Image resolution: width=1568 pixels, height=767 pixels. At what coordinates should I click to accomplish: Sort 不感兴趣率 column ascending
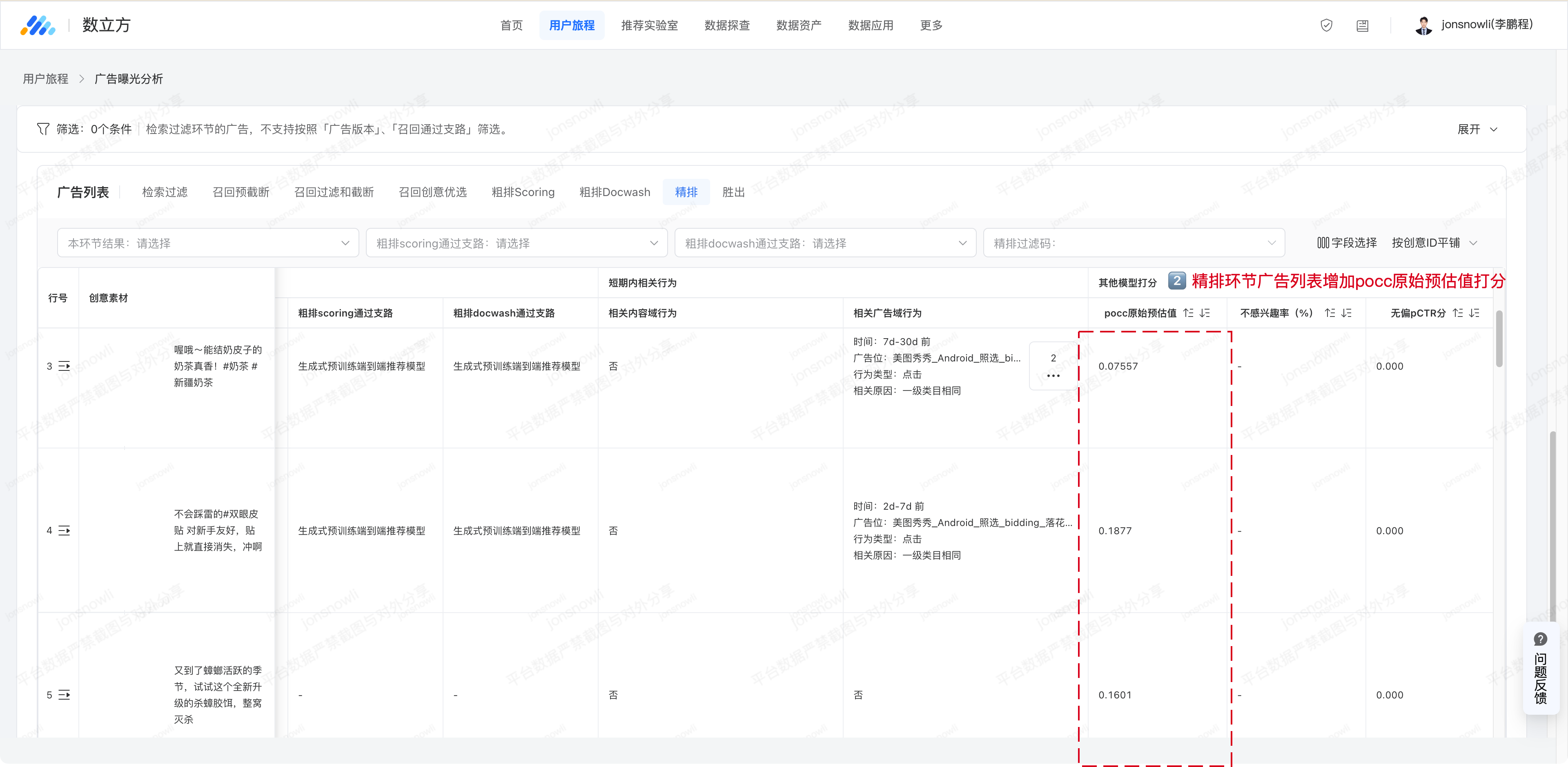pyautogui.click(x=1330, y=313)
